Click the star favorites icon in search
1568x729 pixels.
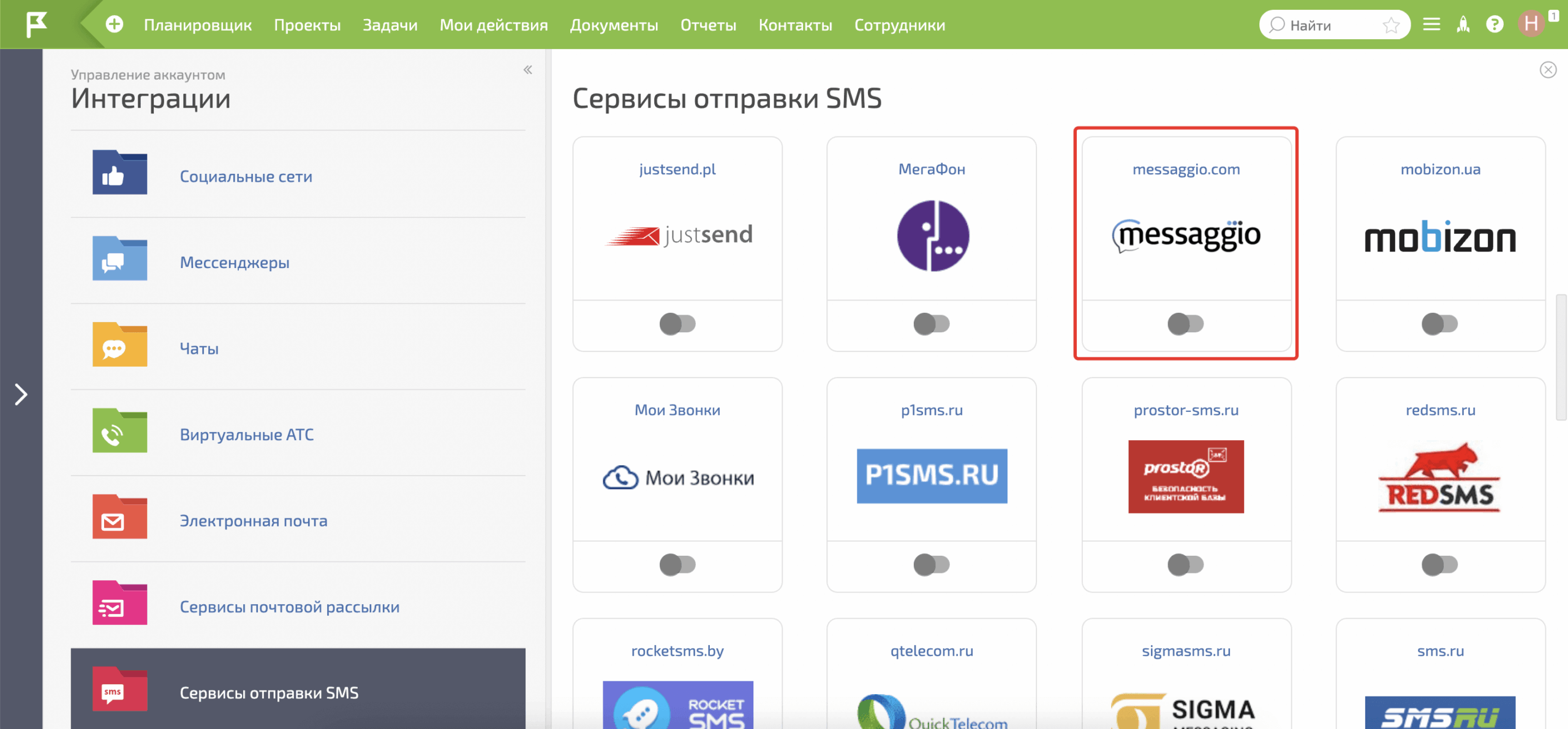(1391, 25)
